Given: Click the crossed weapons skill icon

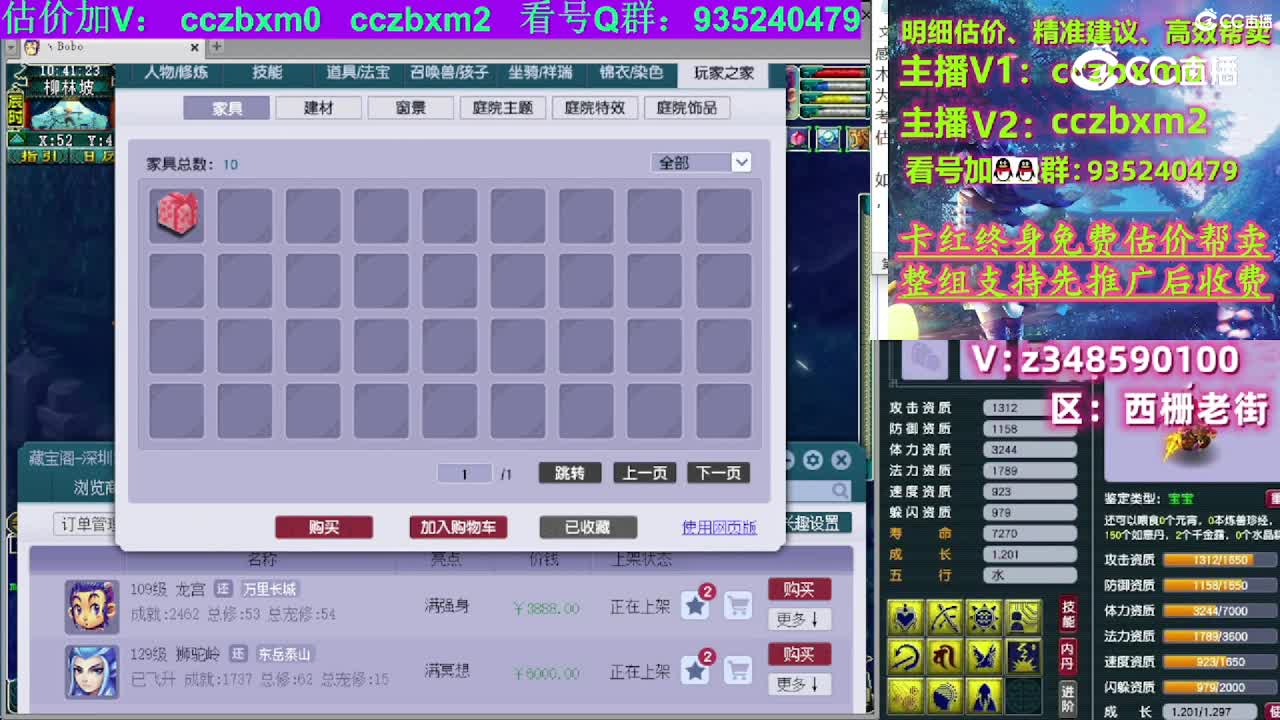Looking at the screenshot, I should point(944,617).
